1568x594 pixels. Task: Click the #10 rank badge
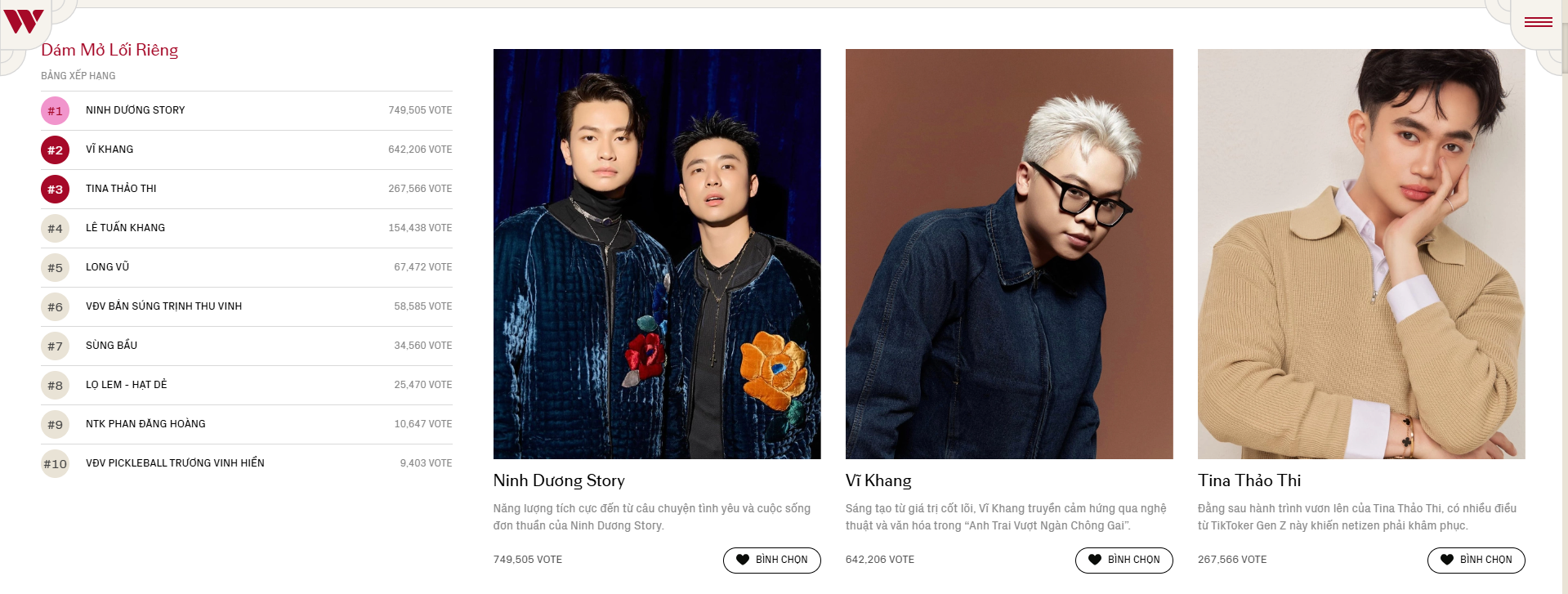(x=55, y=463)
